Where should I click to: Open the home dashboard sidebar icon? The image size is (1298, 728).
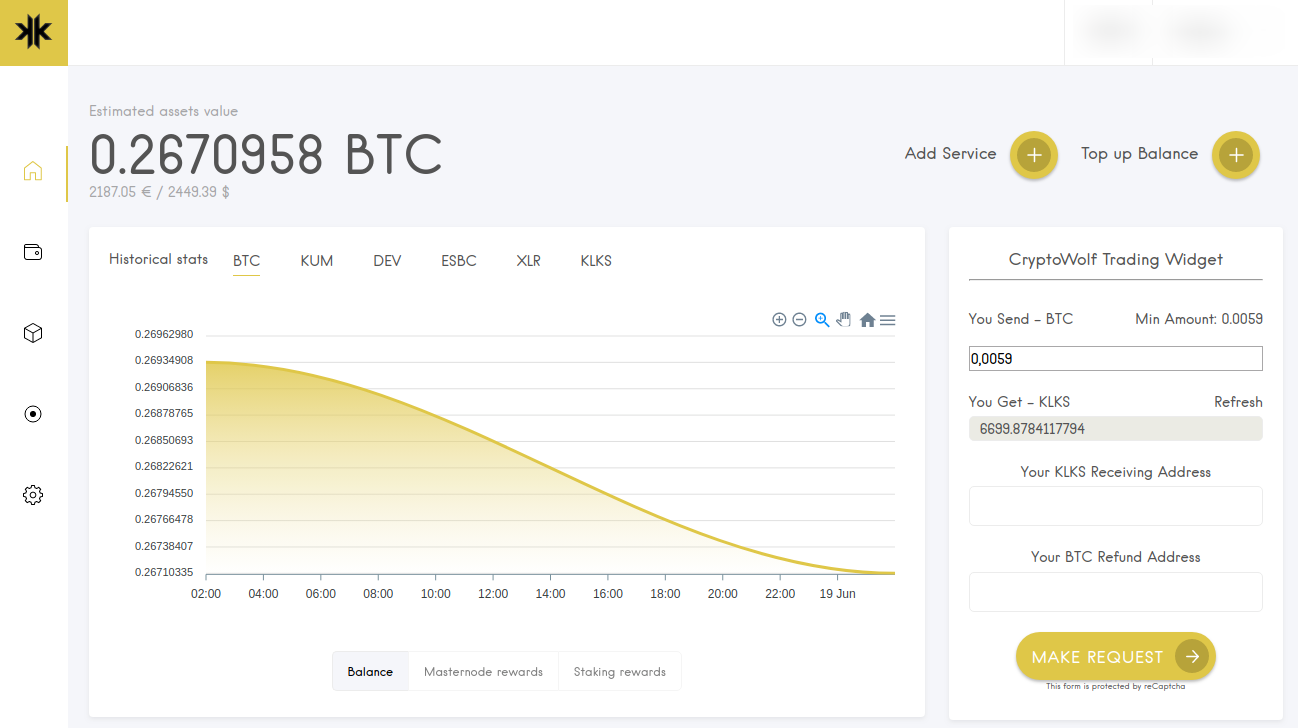point(33,171)
